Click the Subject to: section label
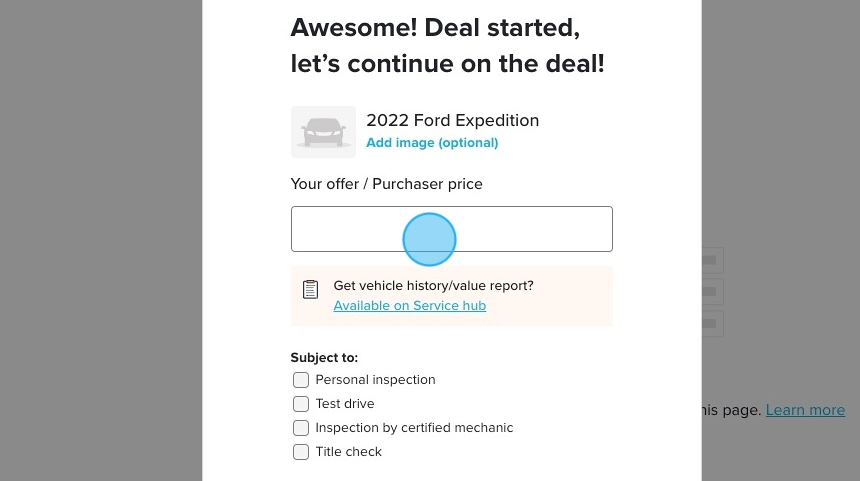This screenshot has width=860, height=481. pos(324,357)
